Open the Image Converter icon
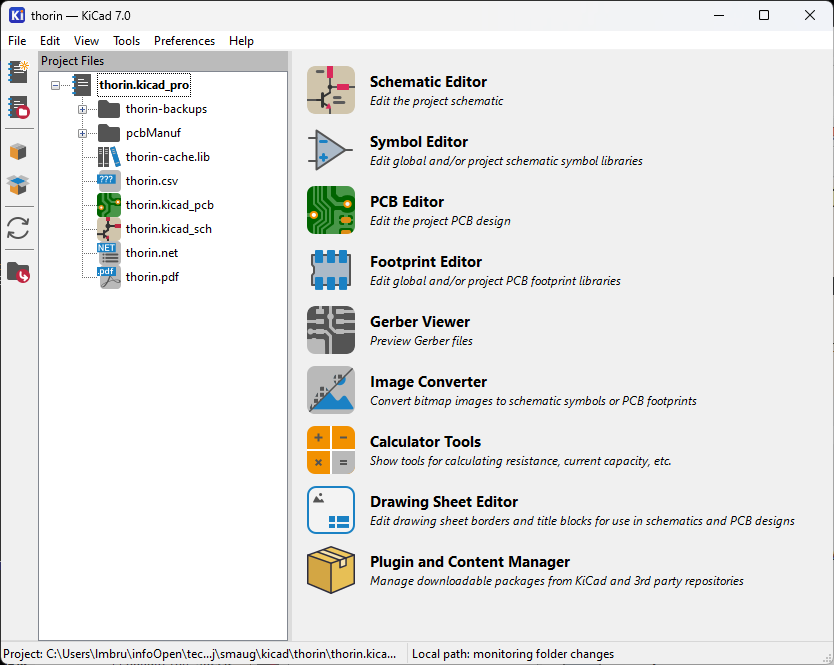This screenshot has height=665, width=834. pos(331,390)
